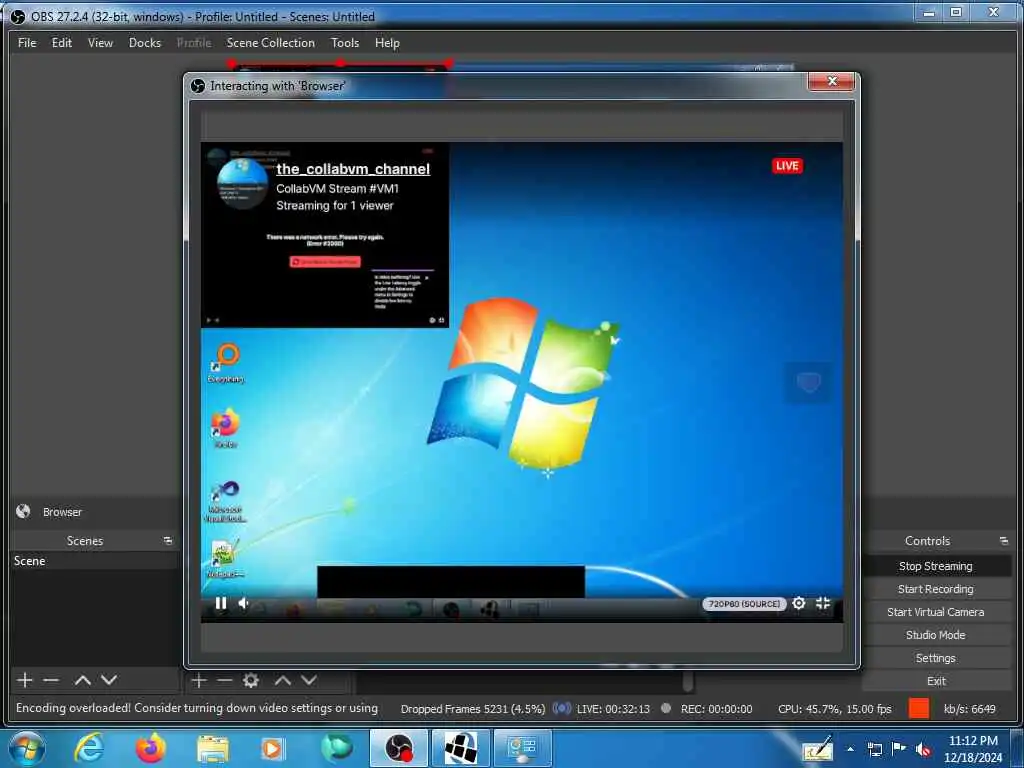This screenshot has height=768, width=1024.
Task: Open the Scene Collection menu
Action: (270, 43)
